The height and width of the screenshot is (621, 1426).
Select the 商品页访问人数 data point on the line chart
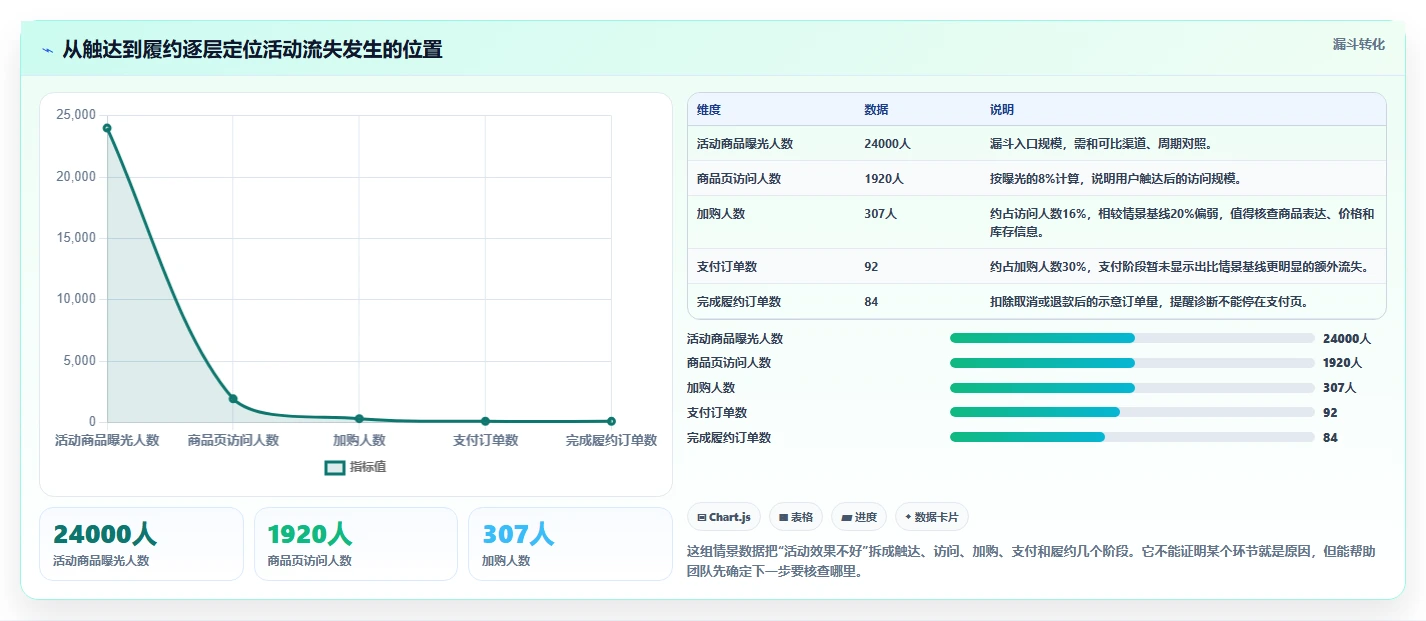pyautogui.click(x=233, y=399)
